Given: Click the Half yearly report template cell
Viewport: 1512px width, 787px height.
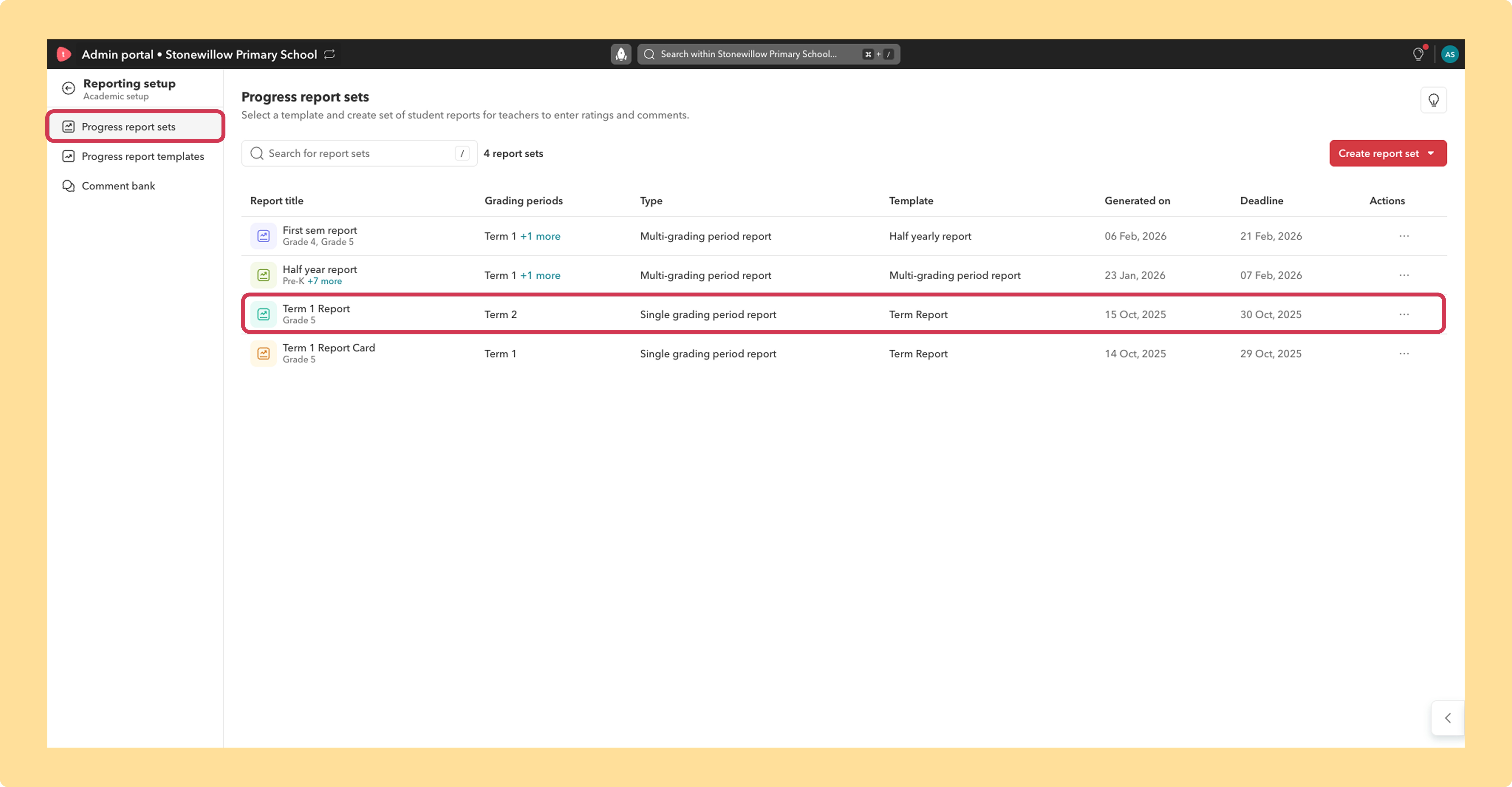Looking at the screenshot, I should coord(930,236).
